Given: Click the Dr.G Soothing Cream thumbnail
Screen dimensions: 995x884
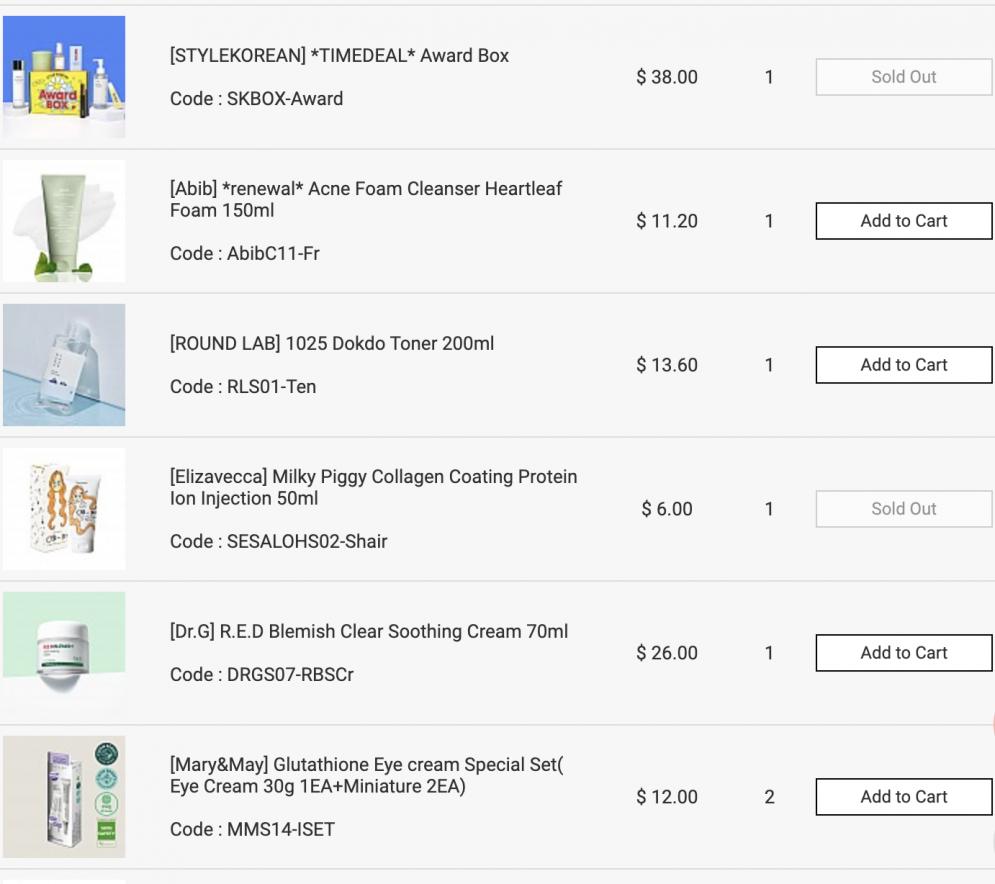Looking at the screenshot, I should click(64, 653).
